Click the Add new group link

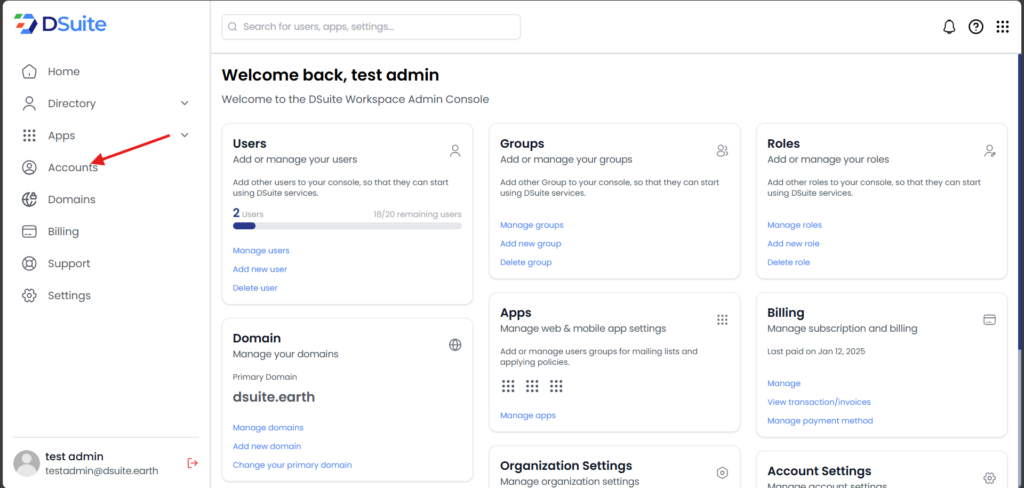pos(530,243)
